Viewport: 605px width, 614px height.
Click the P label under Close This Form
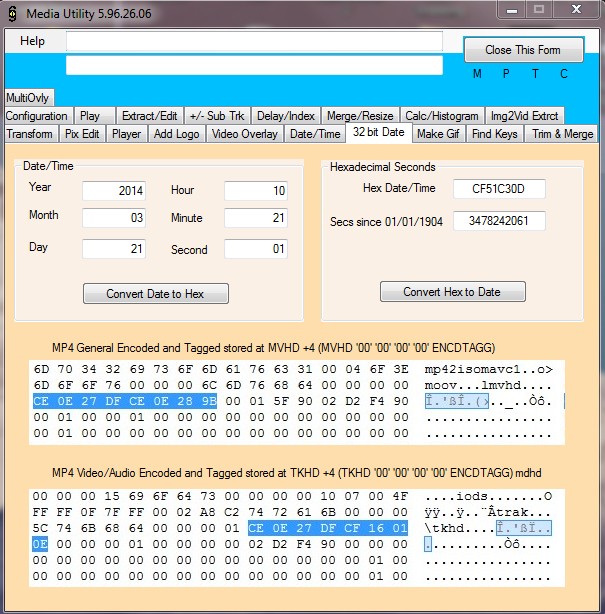(506, 74)
